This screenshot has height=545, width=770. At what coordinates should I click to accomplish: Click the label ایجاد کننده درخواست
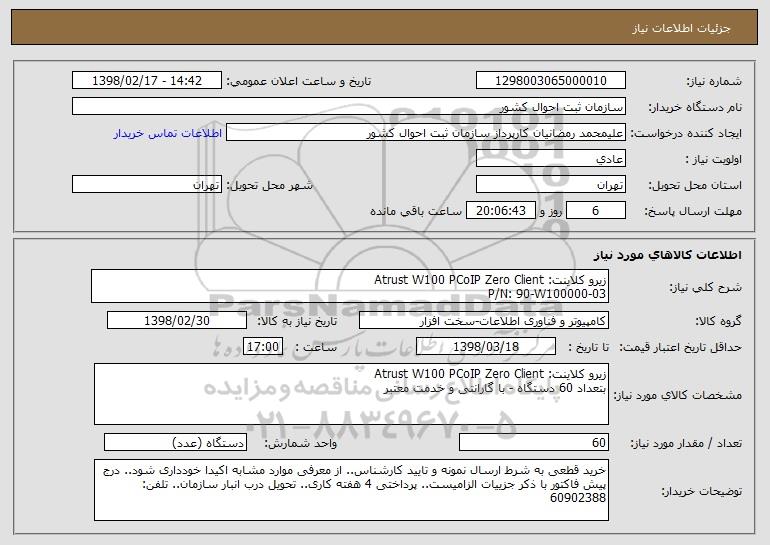click(x=686, y=134)
